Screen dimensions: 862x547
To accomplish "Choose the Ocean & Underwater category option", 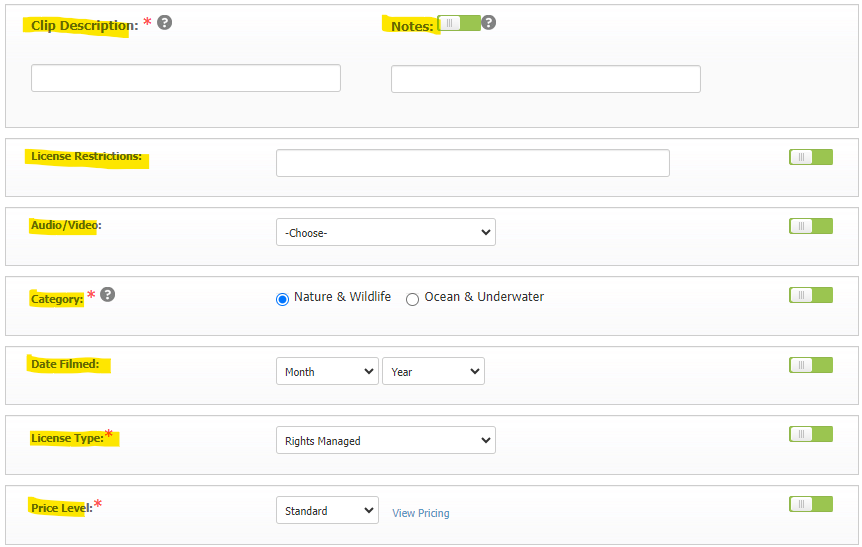I will (x=412, y=299).
